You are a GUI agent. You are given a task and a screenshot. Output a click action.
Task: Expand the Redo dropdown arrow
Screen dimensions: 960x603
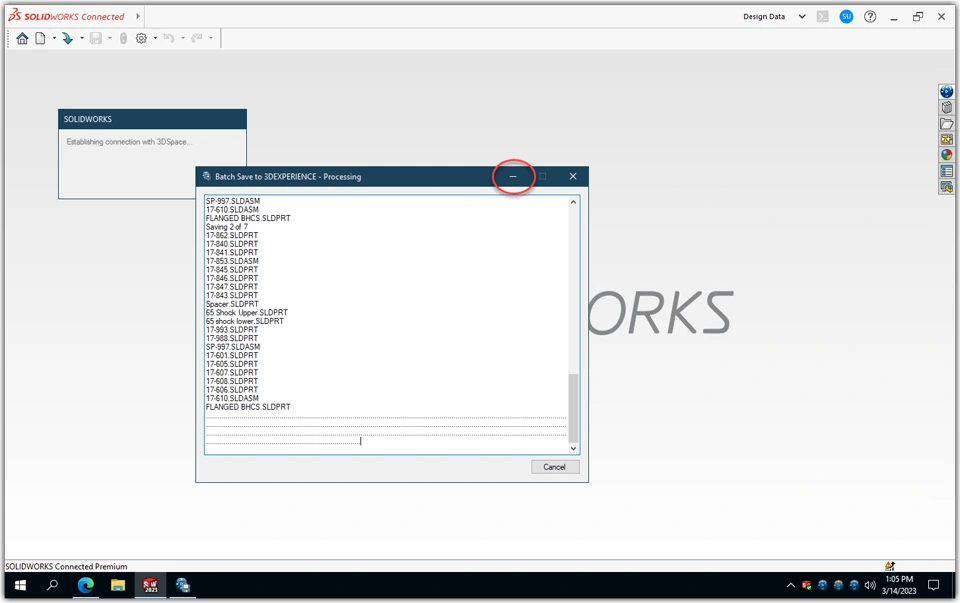pyautogui.click(x=211, y=39)
